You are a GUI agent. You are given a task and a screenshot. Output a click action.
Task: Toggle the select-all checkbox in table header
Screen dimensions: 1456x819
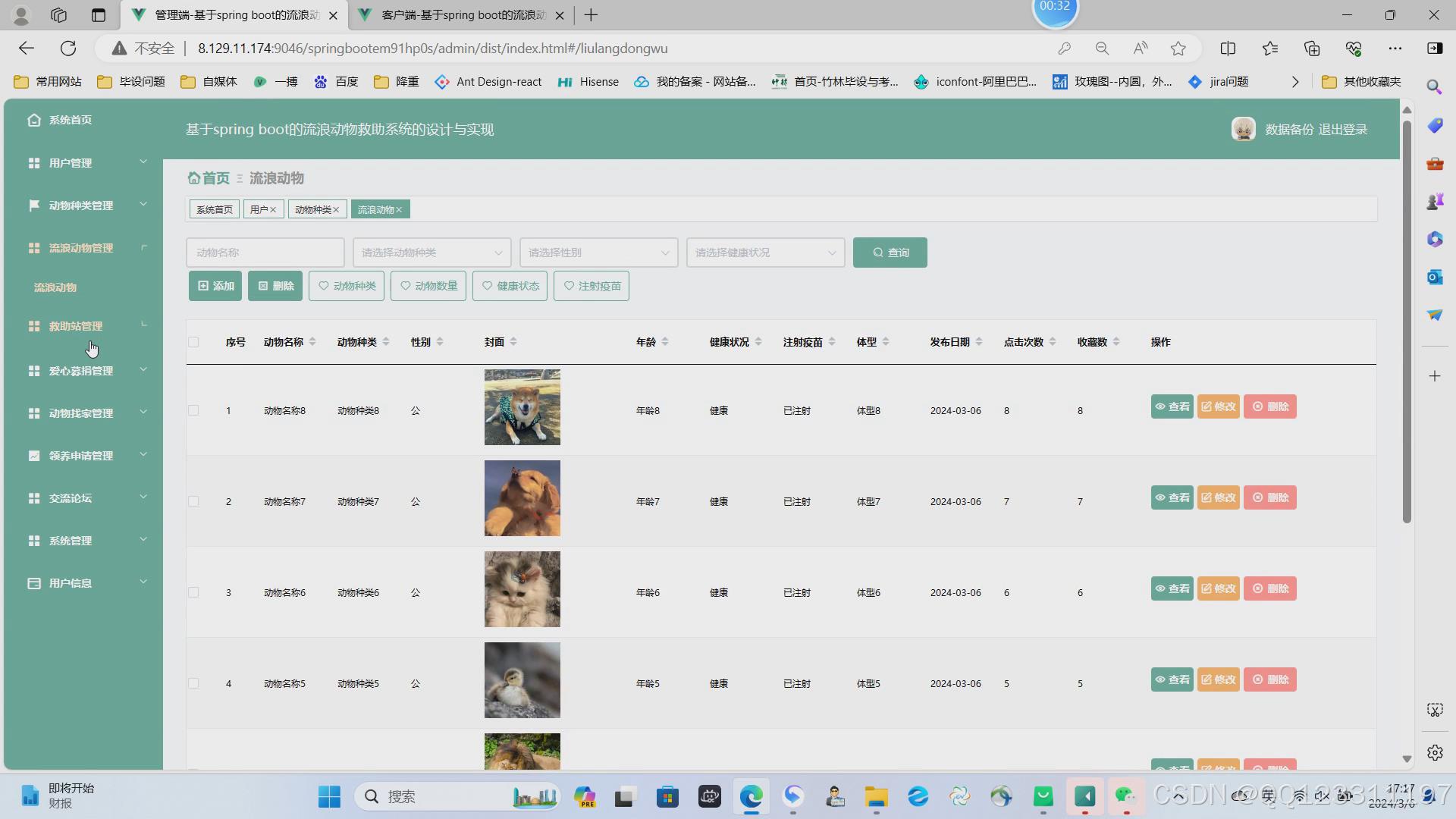tap(193, 343)
